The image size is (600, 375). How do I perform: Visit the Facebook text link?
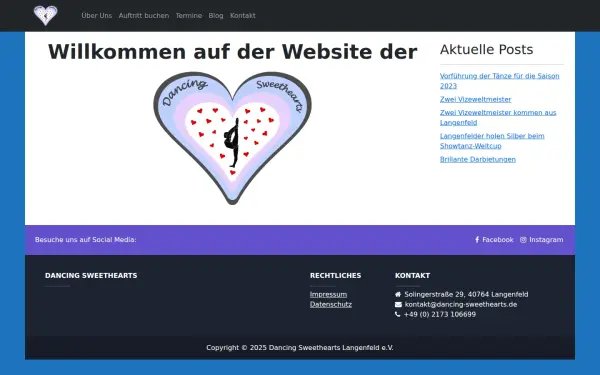point(497,240)
